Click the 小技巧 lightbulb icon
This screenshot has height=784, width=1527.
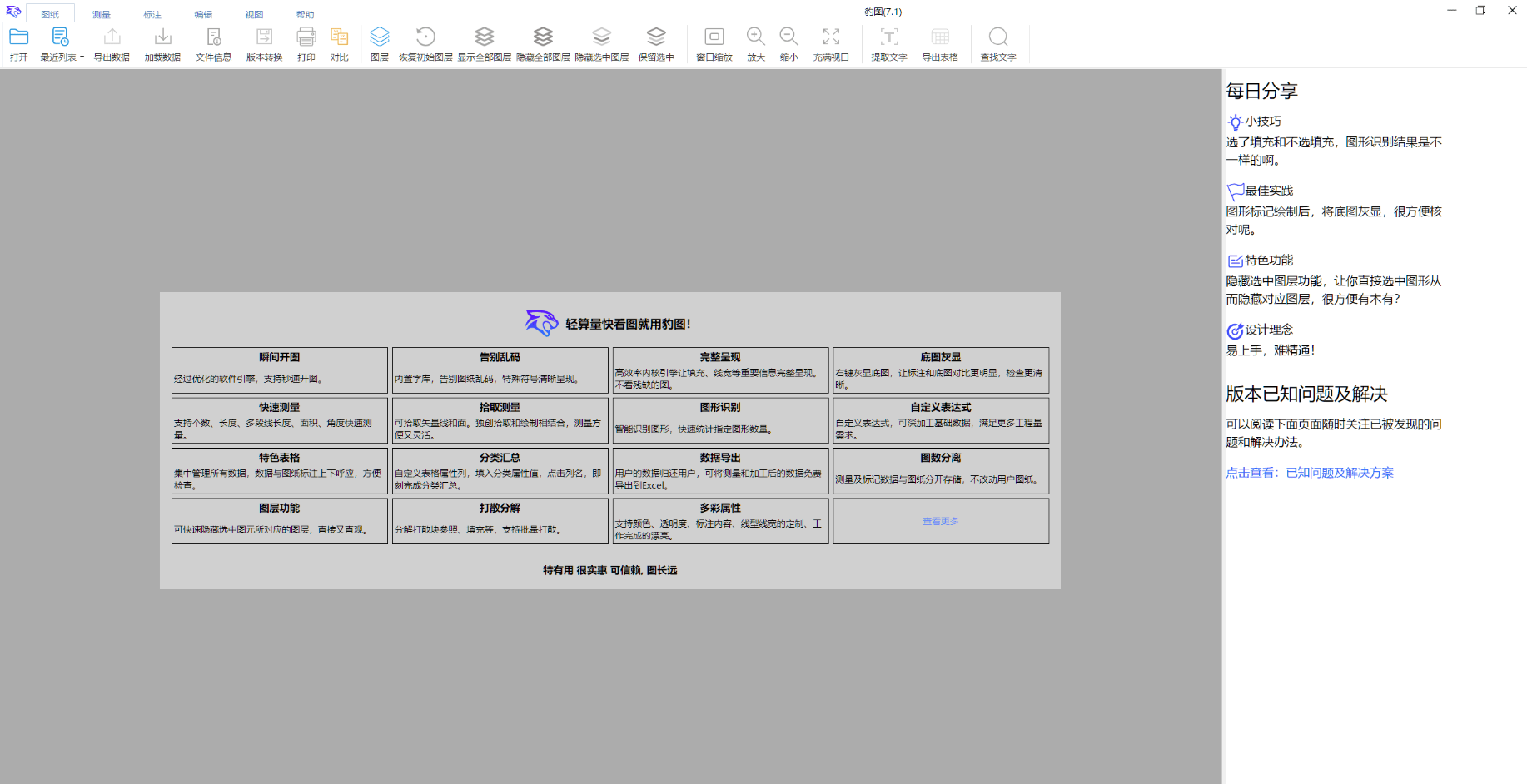[x=1235, y=122]
